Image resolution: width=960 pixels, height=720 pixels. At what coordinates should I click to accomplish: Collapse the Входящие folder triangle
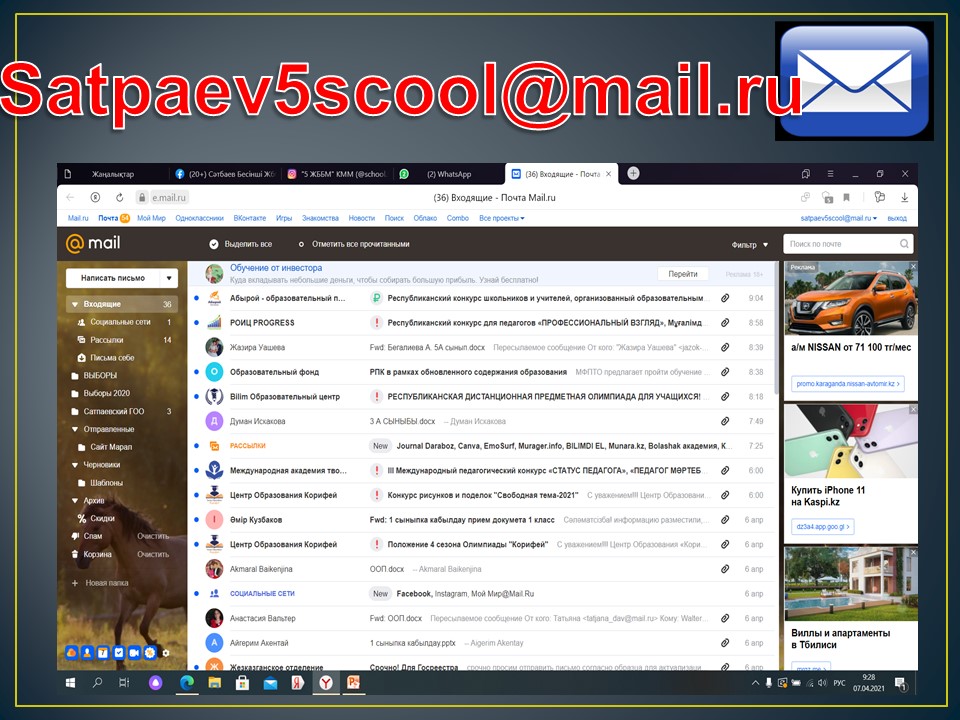(75, 304)
